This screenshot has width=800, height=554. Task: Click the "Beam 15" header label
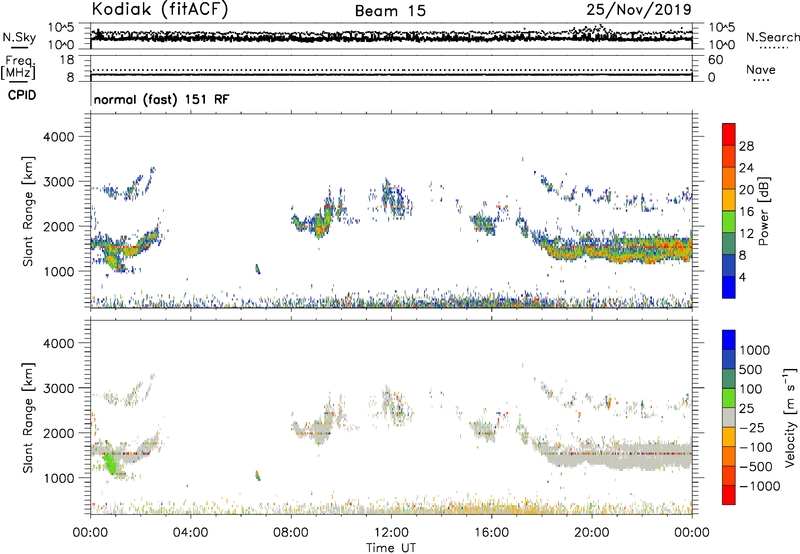pyautogui.click(x=390, y=11)
